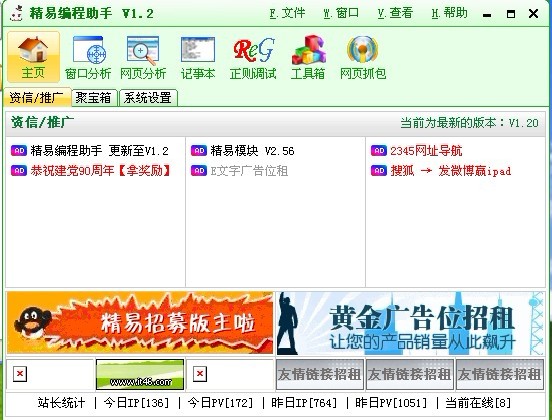552x420 pixels.
Task: Open the H.帮助 menu
Action: tap(450, 13)
